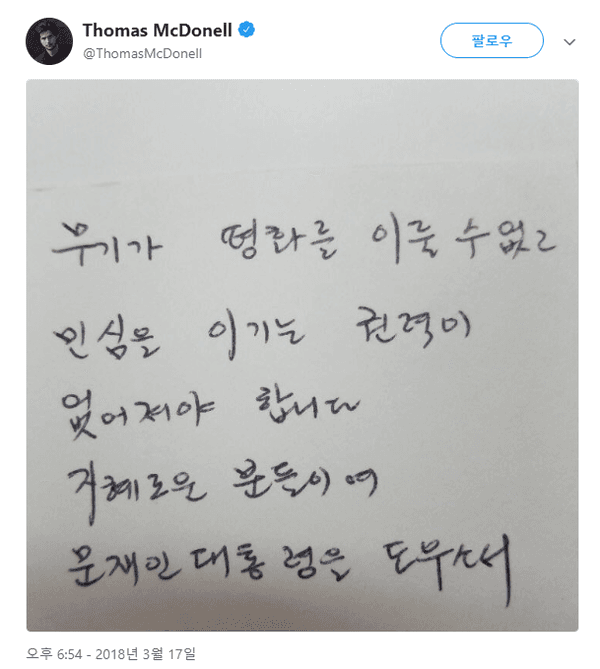Click the handwritten words 민심을 이기는 권력이
The height and width of the screenshot is (669, 600).
click(262, 334)
